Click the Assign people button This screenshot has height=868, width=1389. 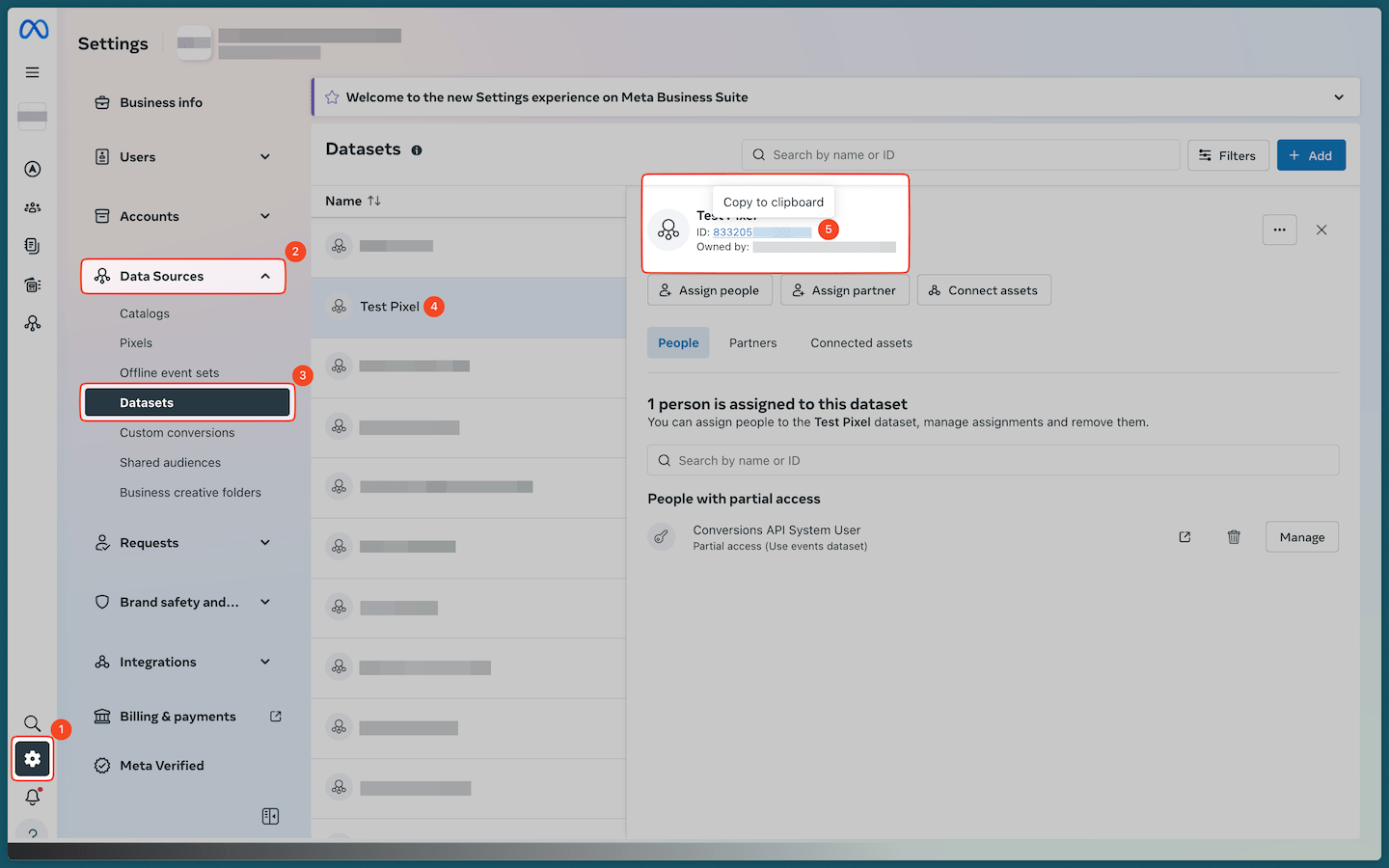[710, 289]
